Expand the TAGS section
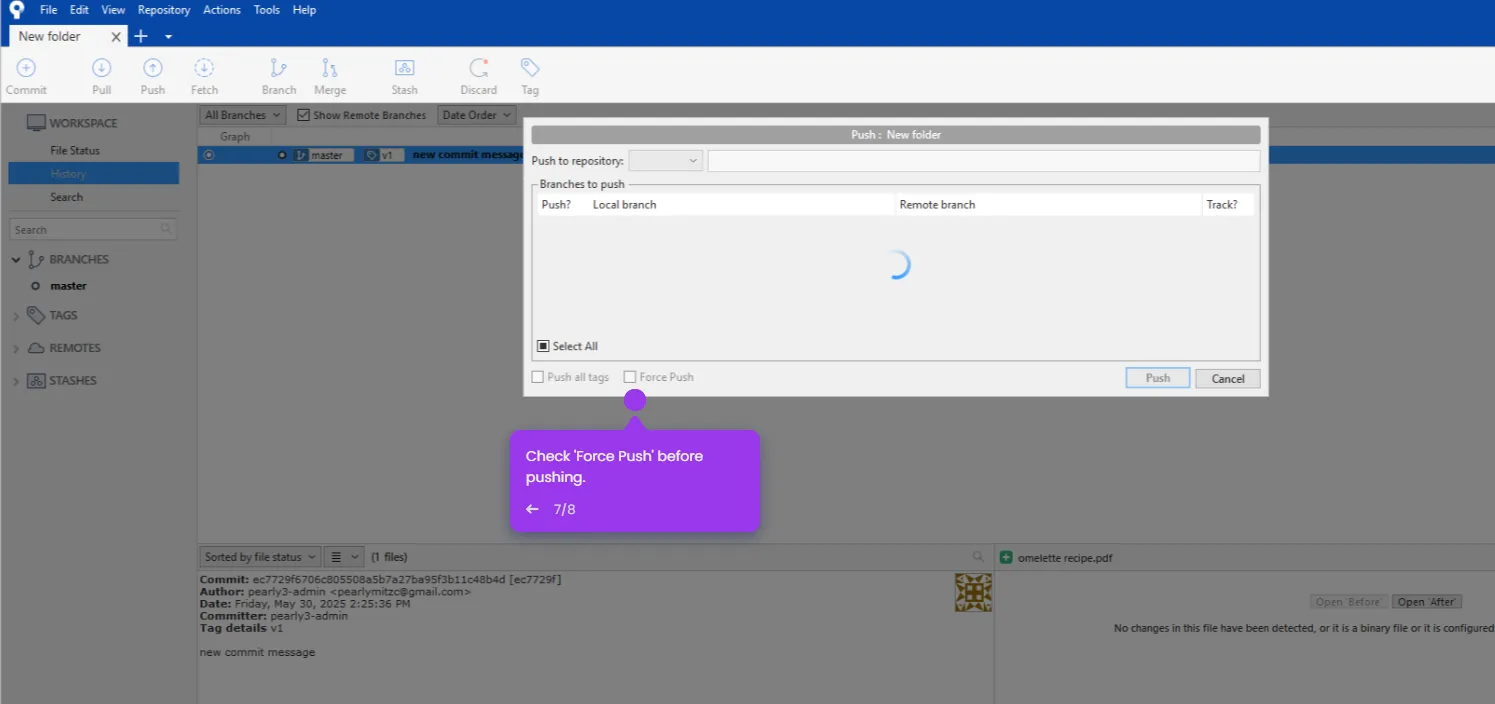Viewport: 1495px width, 704px height. [16, 316]
